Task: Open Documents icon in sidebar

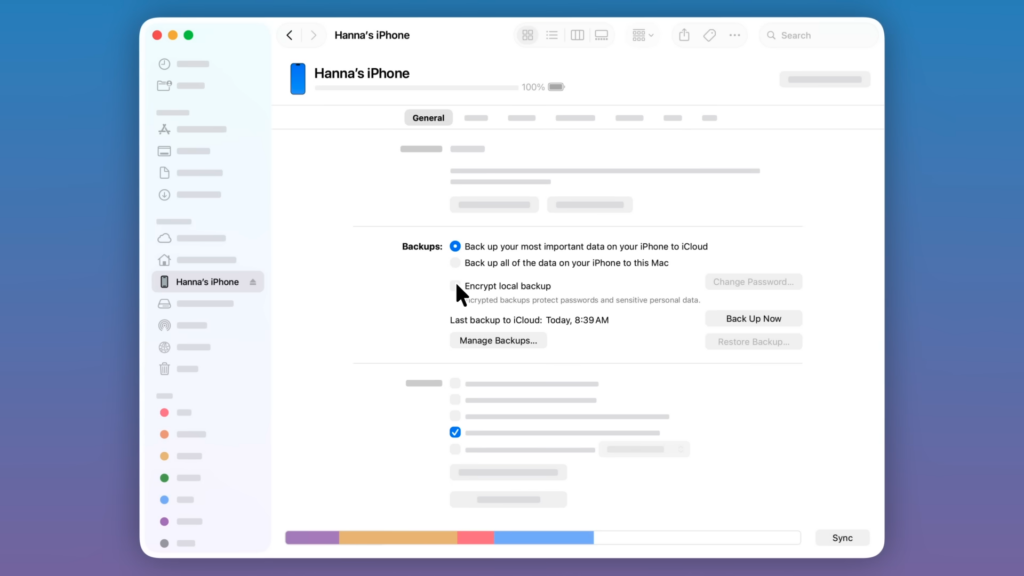Action: pos(165,173)
